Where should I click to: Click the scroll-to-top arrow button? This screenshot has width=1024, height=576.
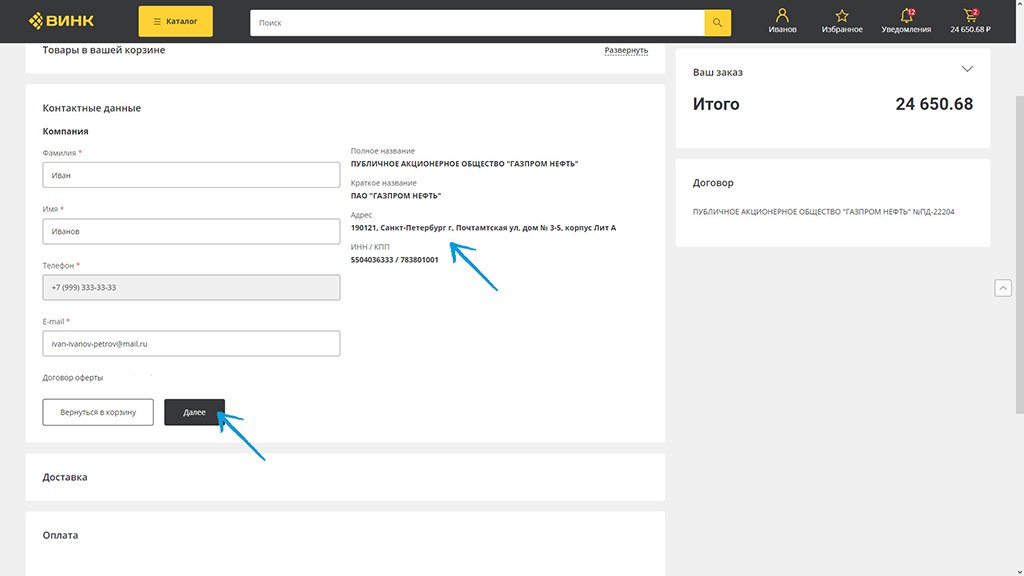(1003, 288)
